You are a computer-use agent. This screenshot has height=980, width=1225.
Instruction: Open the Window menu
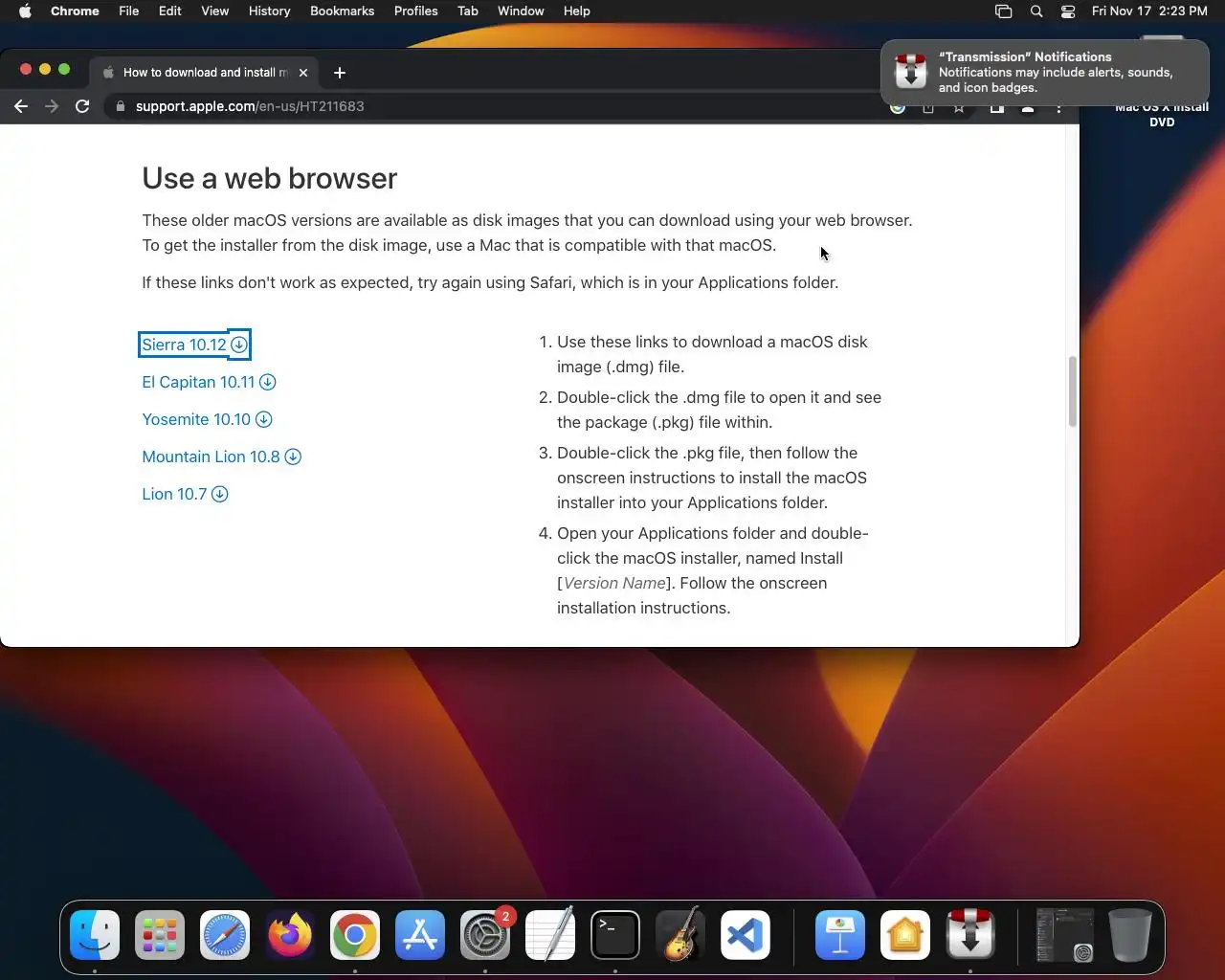point(521,11)
